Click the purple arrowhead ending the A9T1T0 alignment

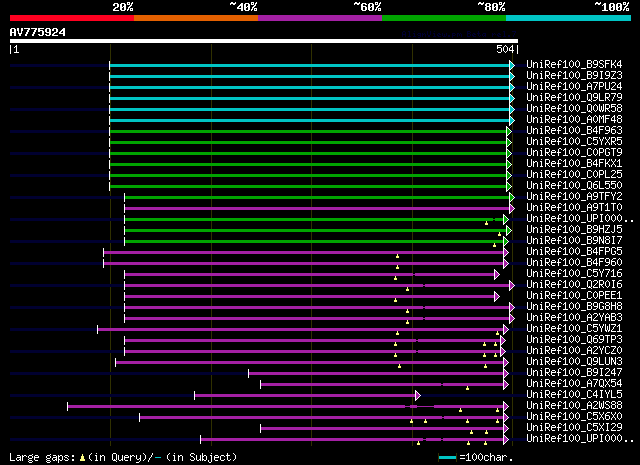(512, 209)
